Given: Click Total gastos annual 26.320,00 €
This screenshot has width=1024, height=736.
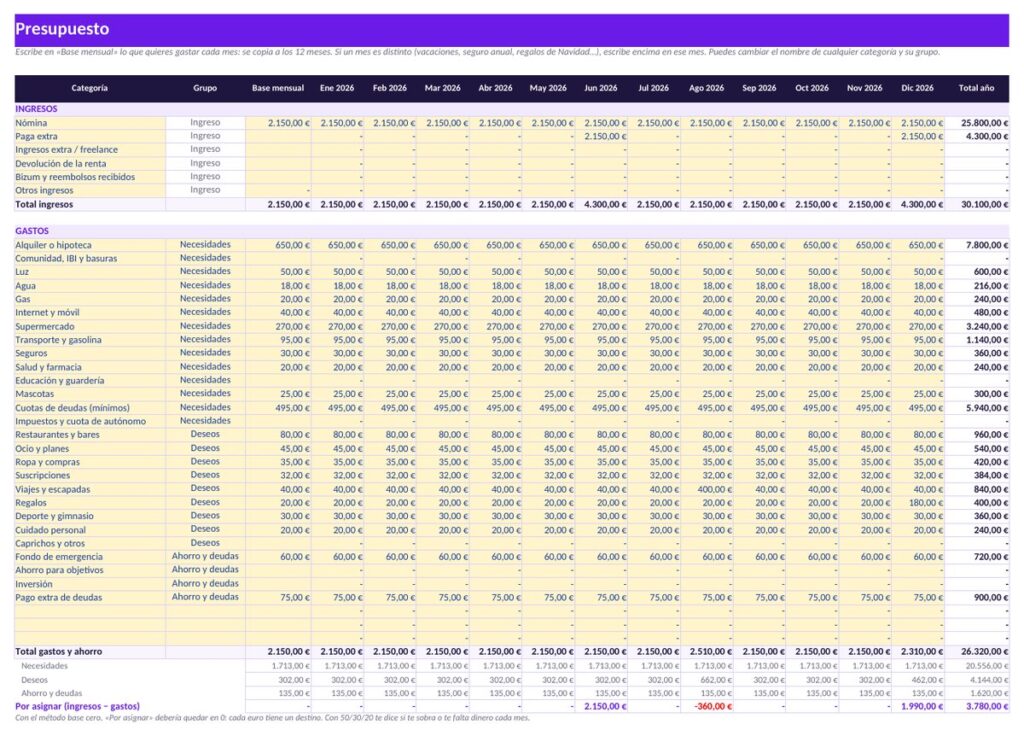Looking at the screenshot, I should [976, 652].
